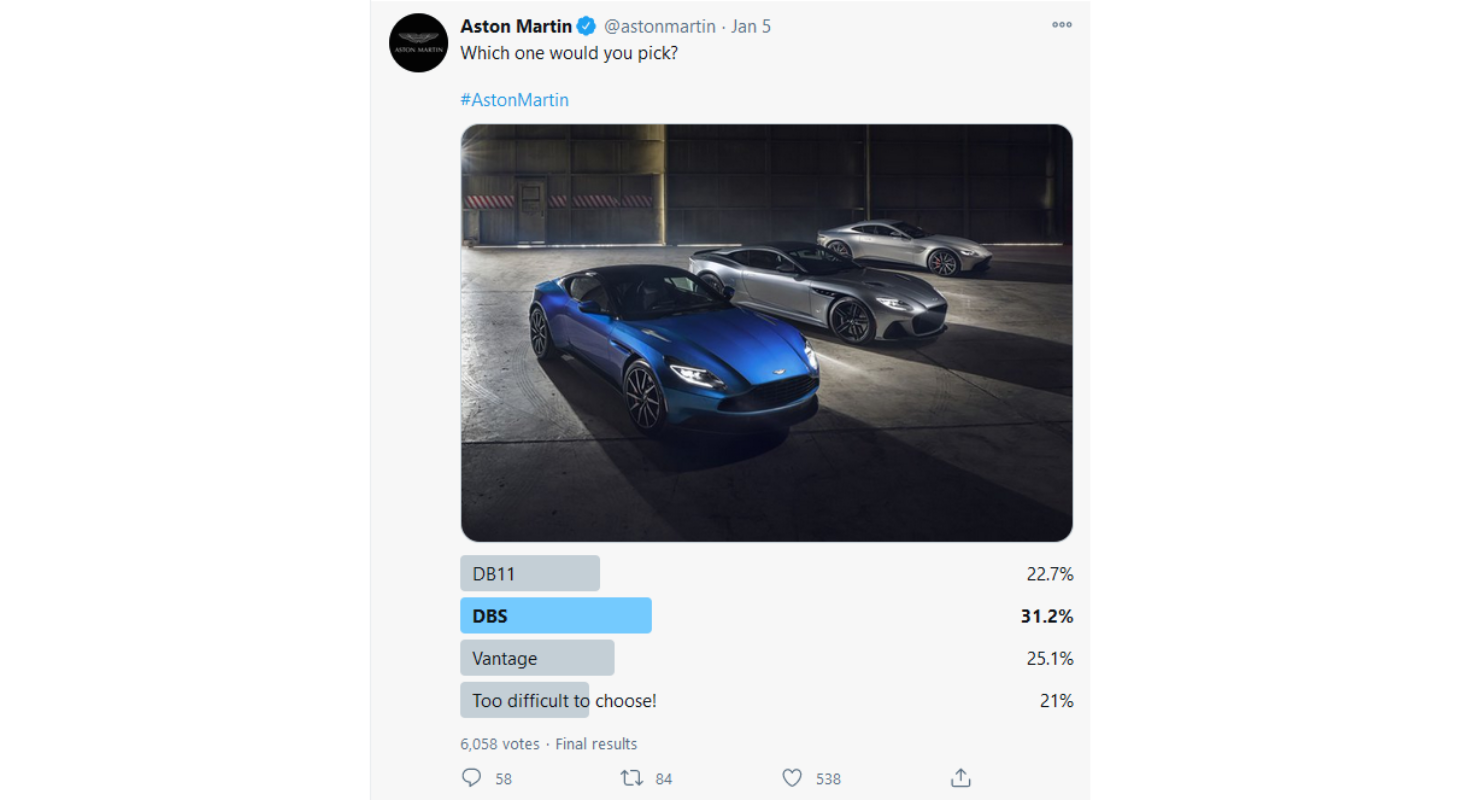Click the Aston Martin display name
The width and height of the screenshot is (1460, 800).
(516, 26)
